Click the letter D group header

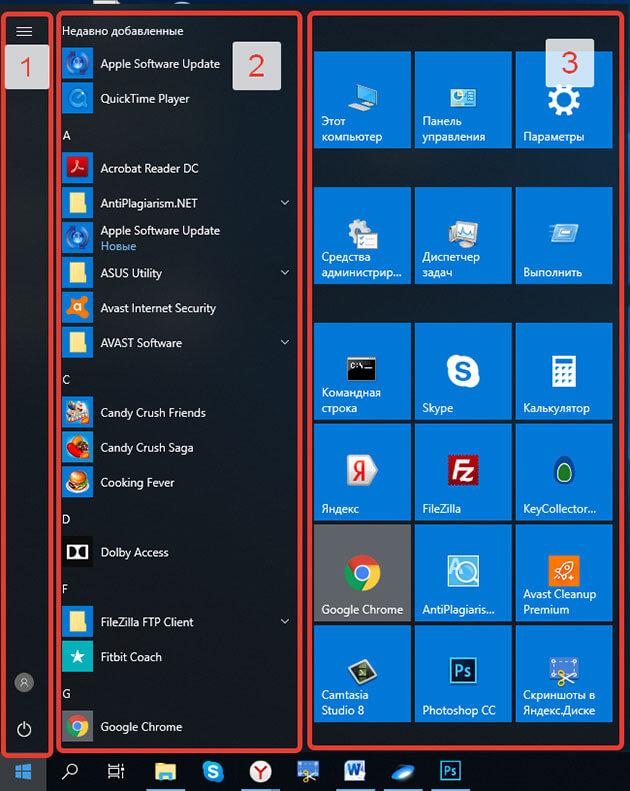click(67, 519)
